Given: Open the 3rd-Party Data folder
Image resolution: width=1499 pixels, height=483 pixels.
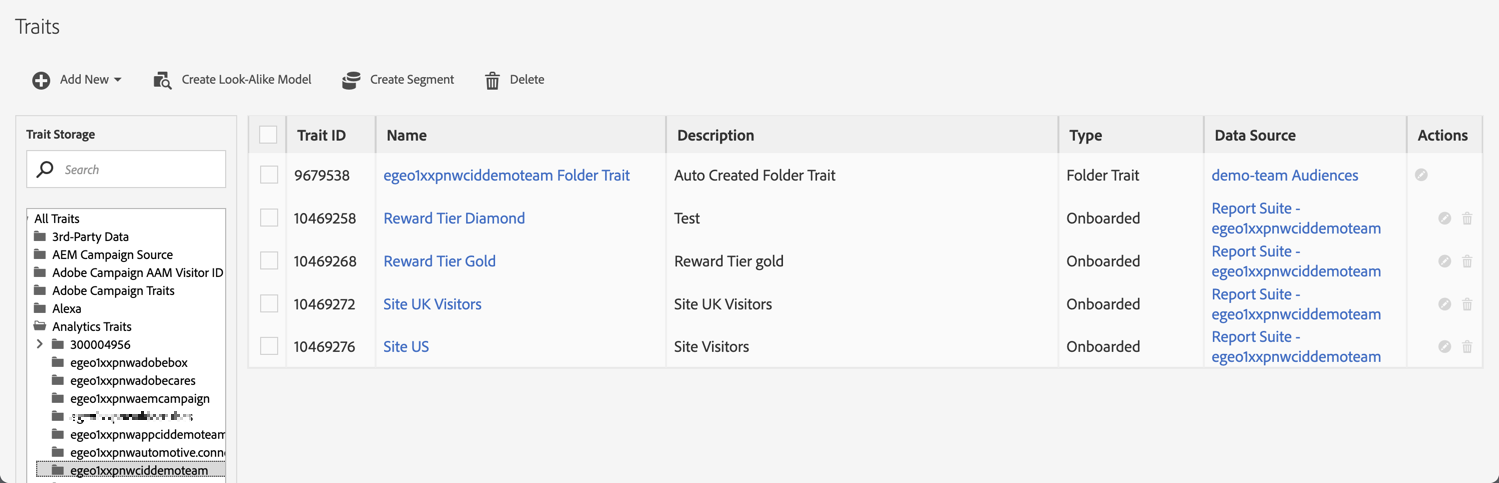Looking at the screenshot, I should click(90, 236).
